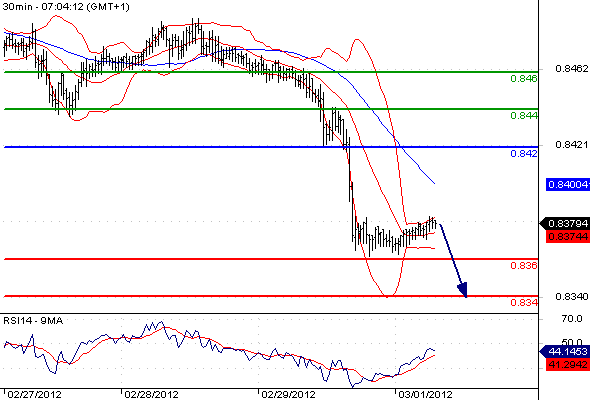
Task: Click the blue 0.84004 price tag
Action: [568, 184]
